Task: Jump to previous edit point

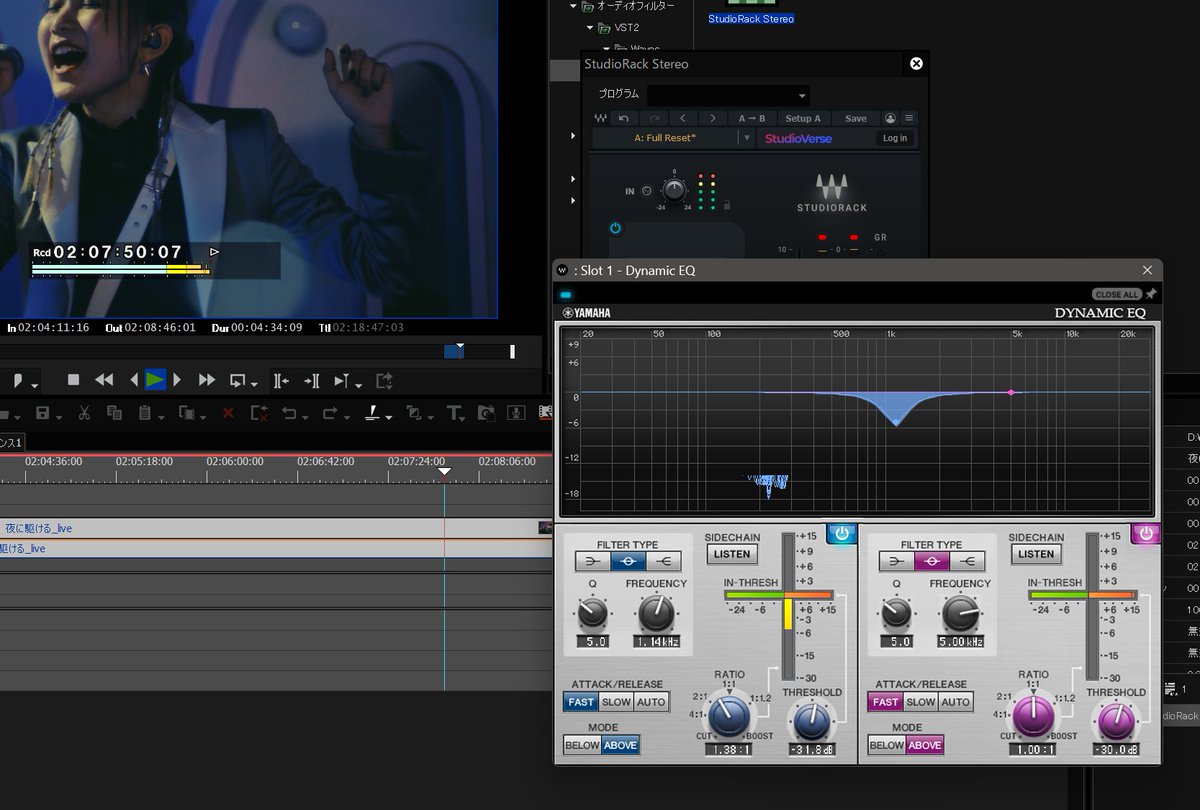Action: 281,380
